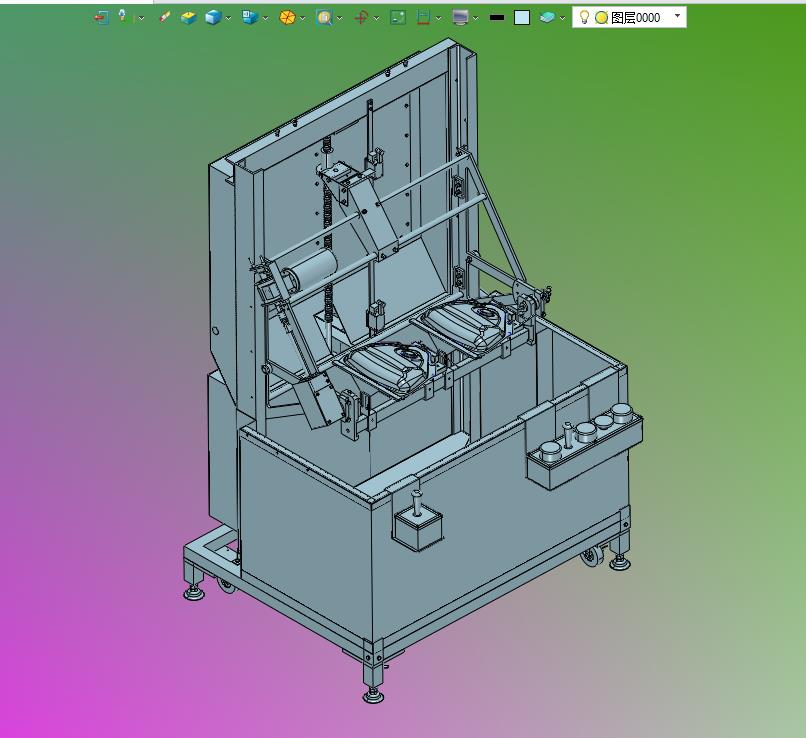Expand the dropdown beside the red axis icon

377,18
